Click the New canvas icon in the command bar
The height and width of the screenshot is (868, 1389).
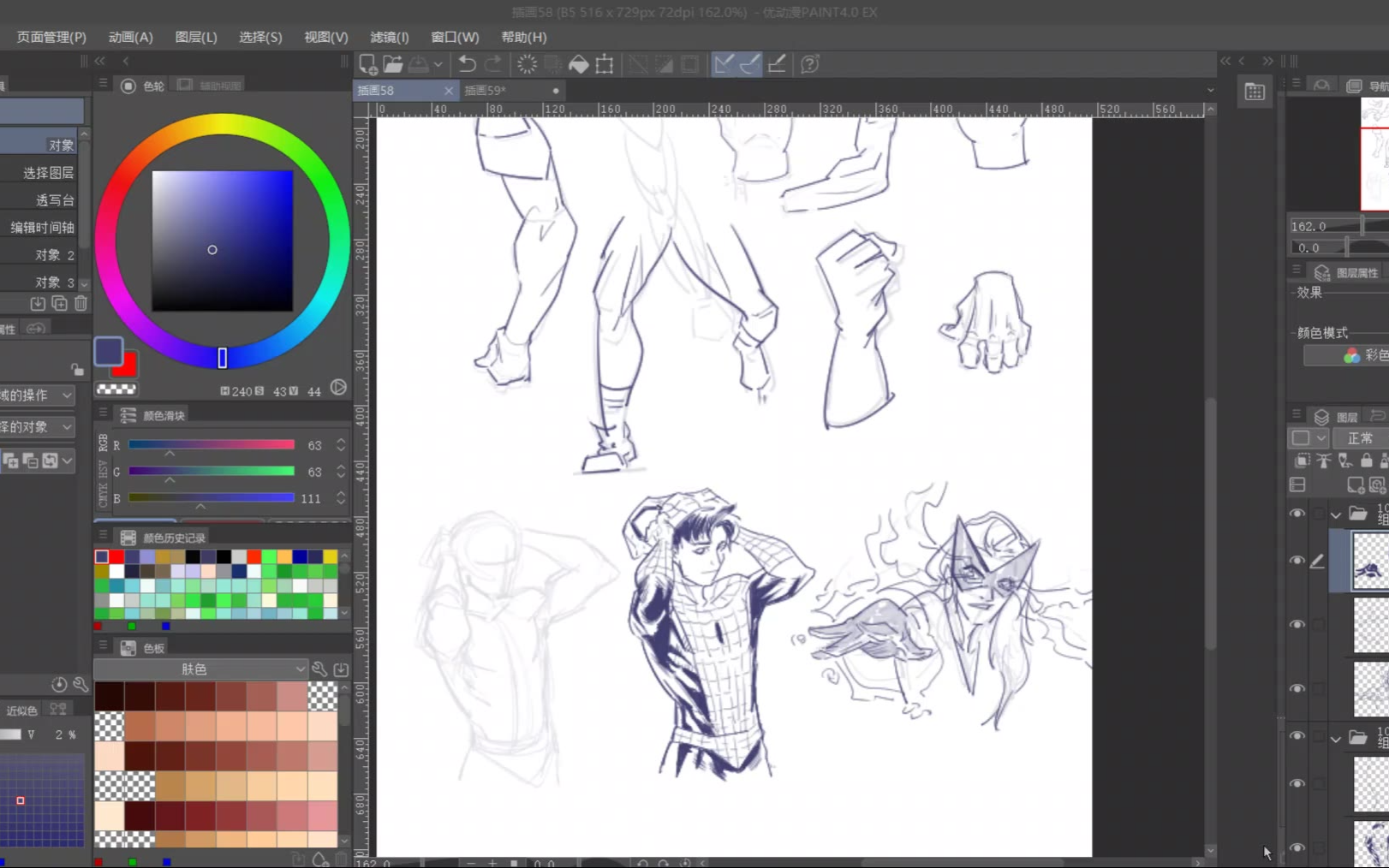pyautogui.click(x=367, y=64)
